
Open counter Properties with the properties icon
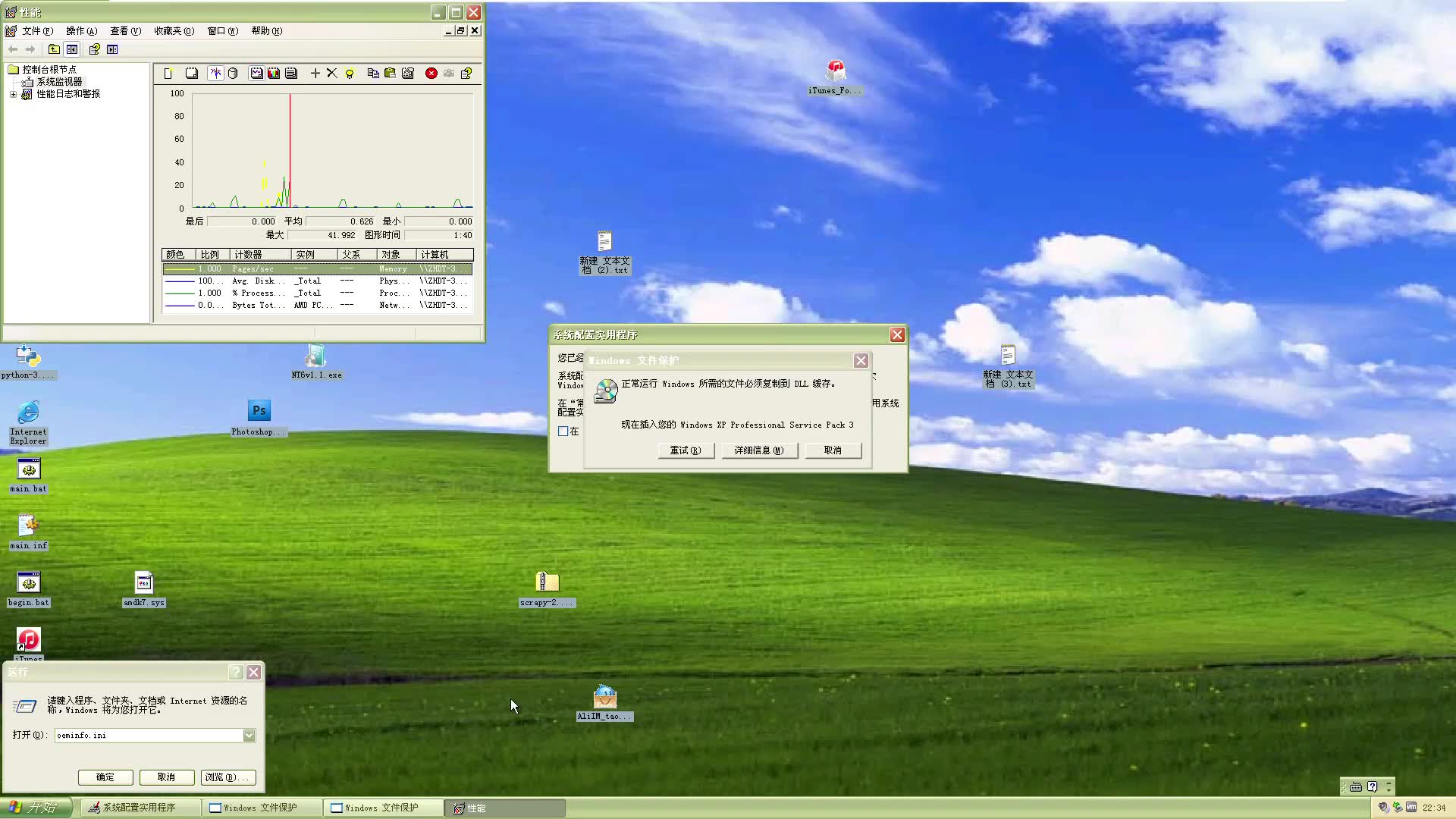408,74
